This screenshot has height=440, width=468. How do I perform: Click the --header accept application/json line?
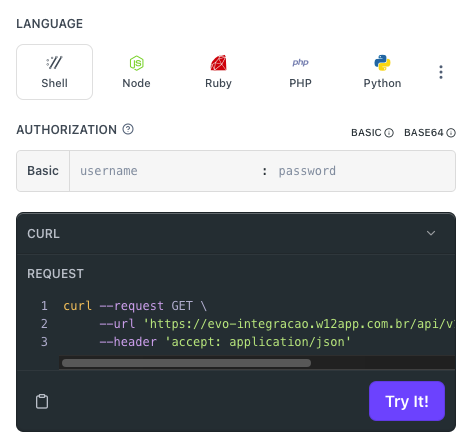[x=225, y=342]
